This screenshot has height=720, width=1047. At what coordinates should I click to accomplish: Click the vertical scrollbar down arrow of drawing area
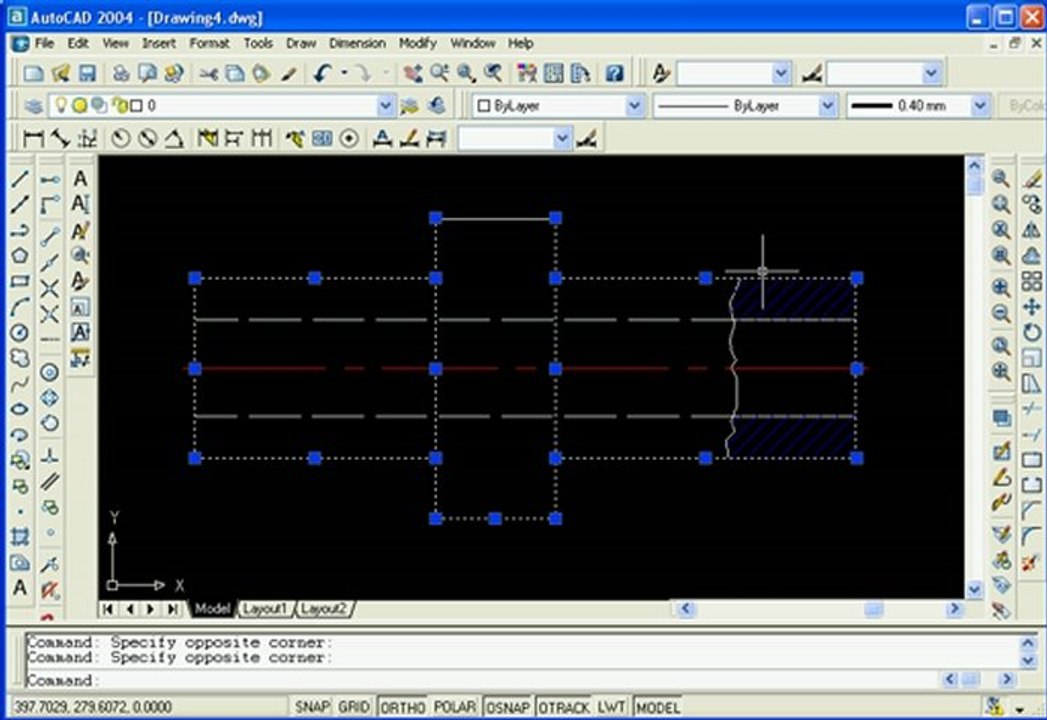[974, 589]
